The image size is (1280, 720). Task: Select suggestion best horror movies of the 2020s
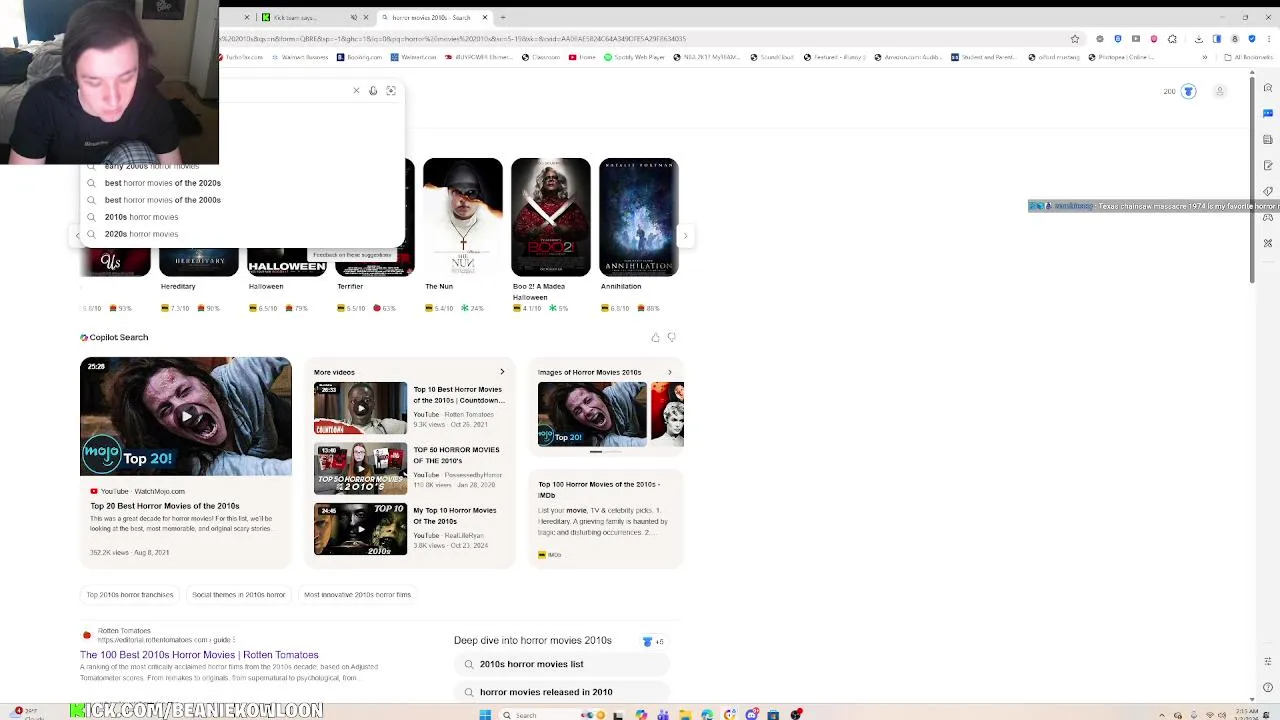pos(242,183)
